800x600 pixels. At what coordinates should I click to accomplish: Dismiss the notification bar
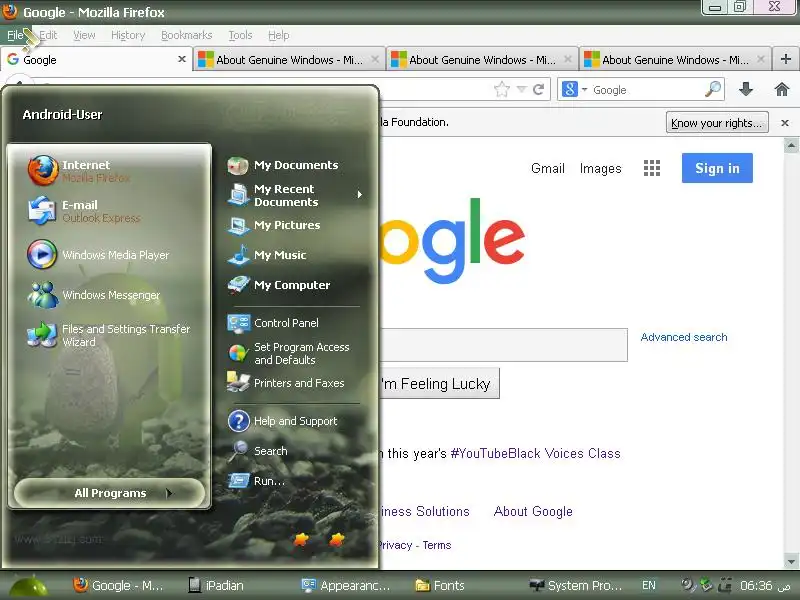[785, 123]
